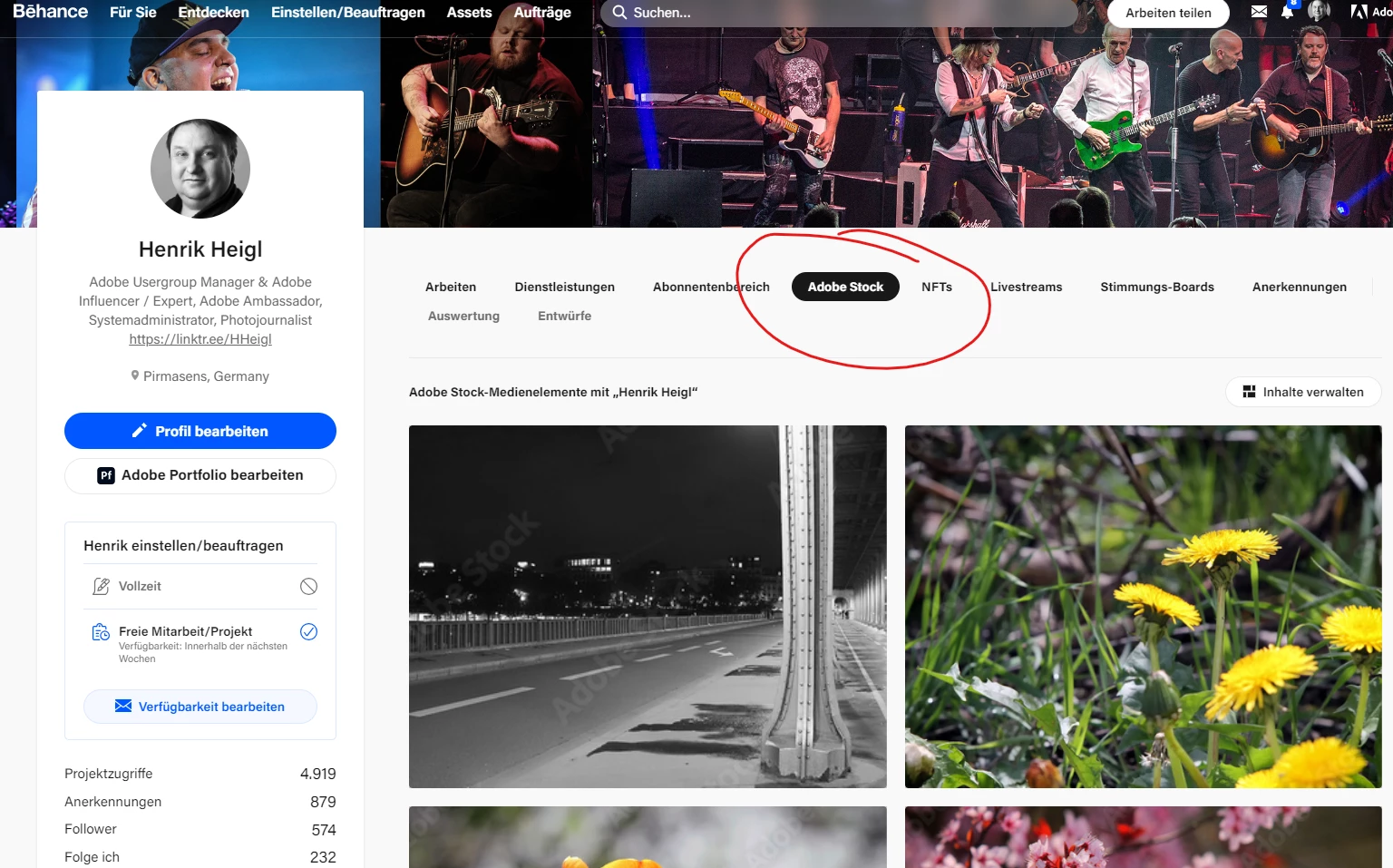Click the Follower count 574

pyautogui.click(x=324, y=830)
